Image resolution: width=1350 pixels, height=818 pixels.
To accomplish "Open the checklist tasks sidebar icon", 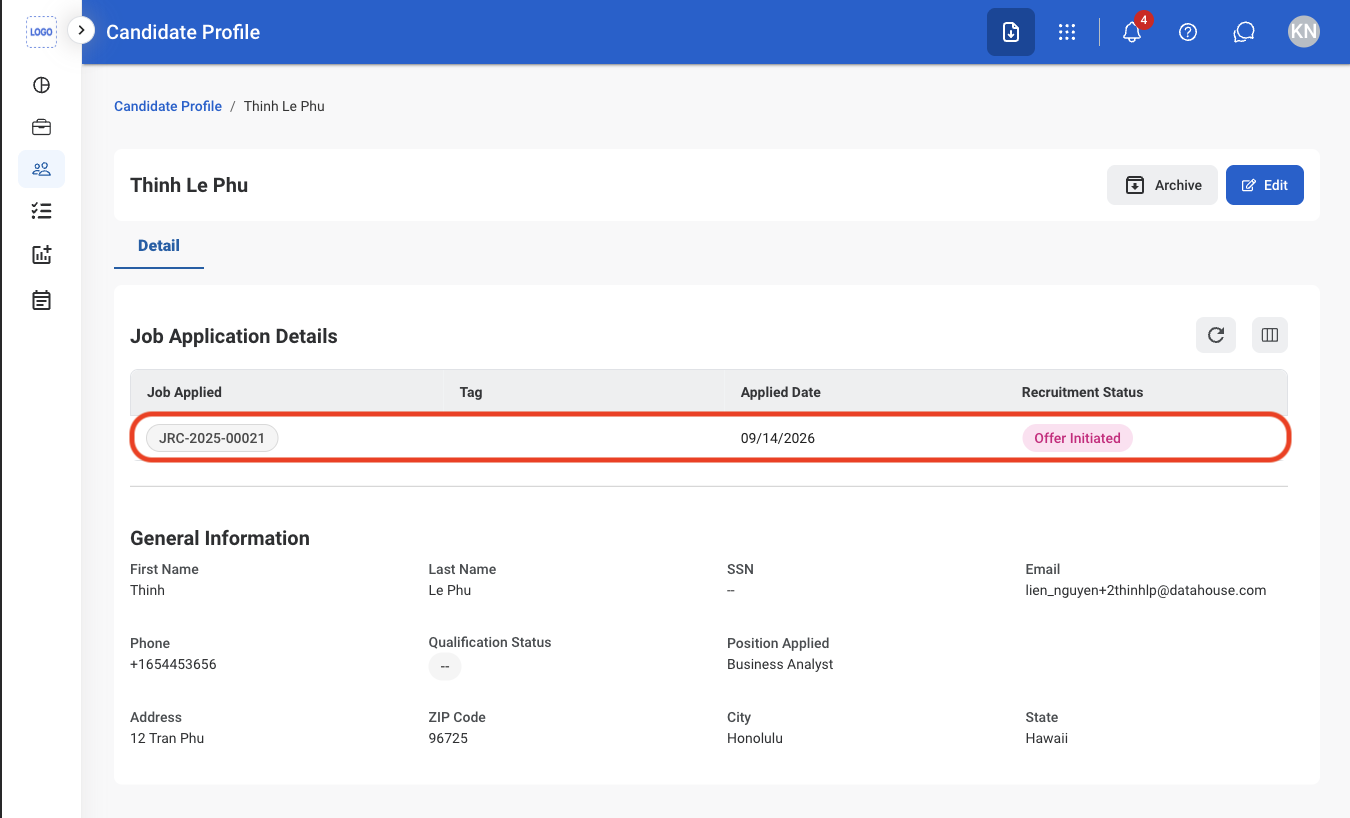I will pos(41,211).
